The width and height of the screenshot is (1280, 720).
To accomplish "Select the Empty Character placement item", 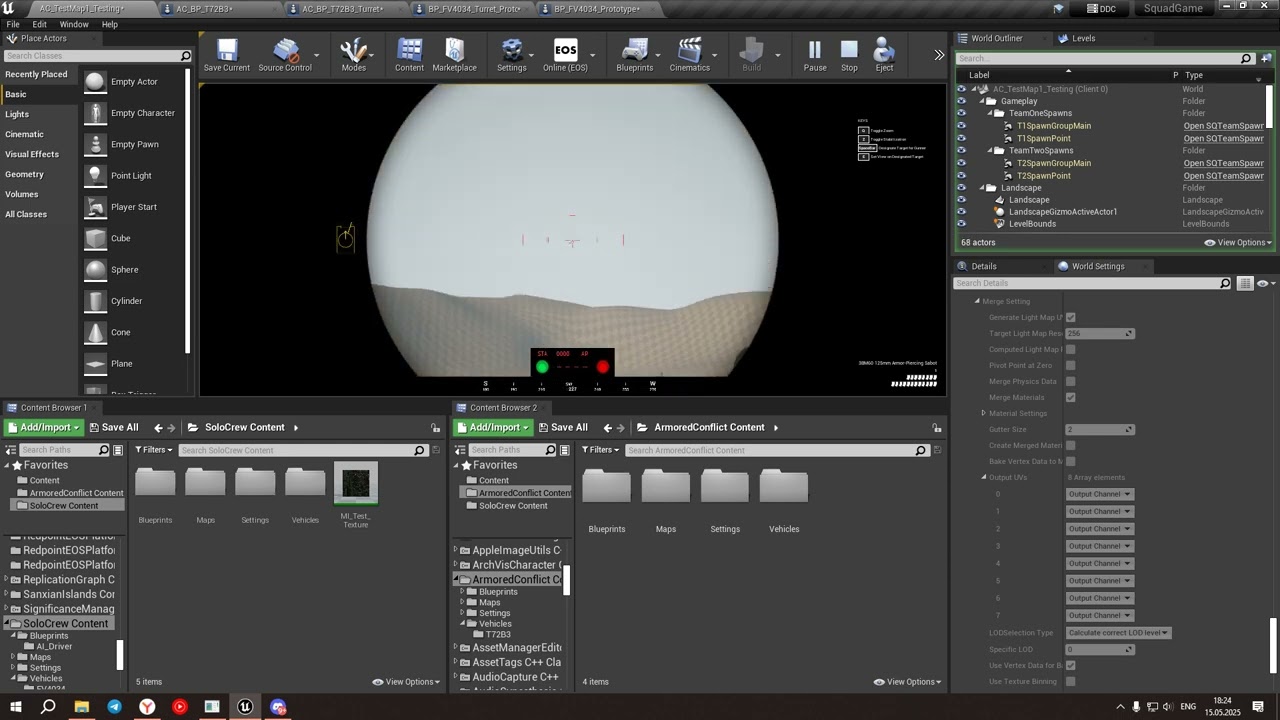I will click(x=133, y=113).
